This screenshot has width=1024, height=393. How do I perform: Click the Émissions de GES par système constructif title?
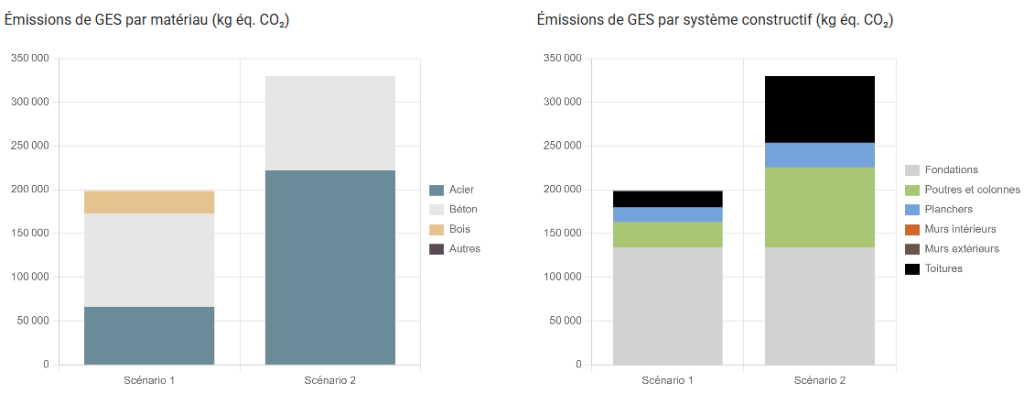[x=715, y=20]
